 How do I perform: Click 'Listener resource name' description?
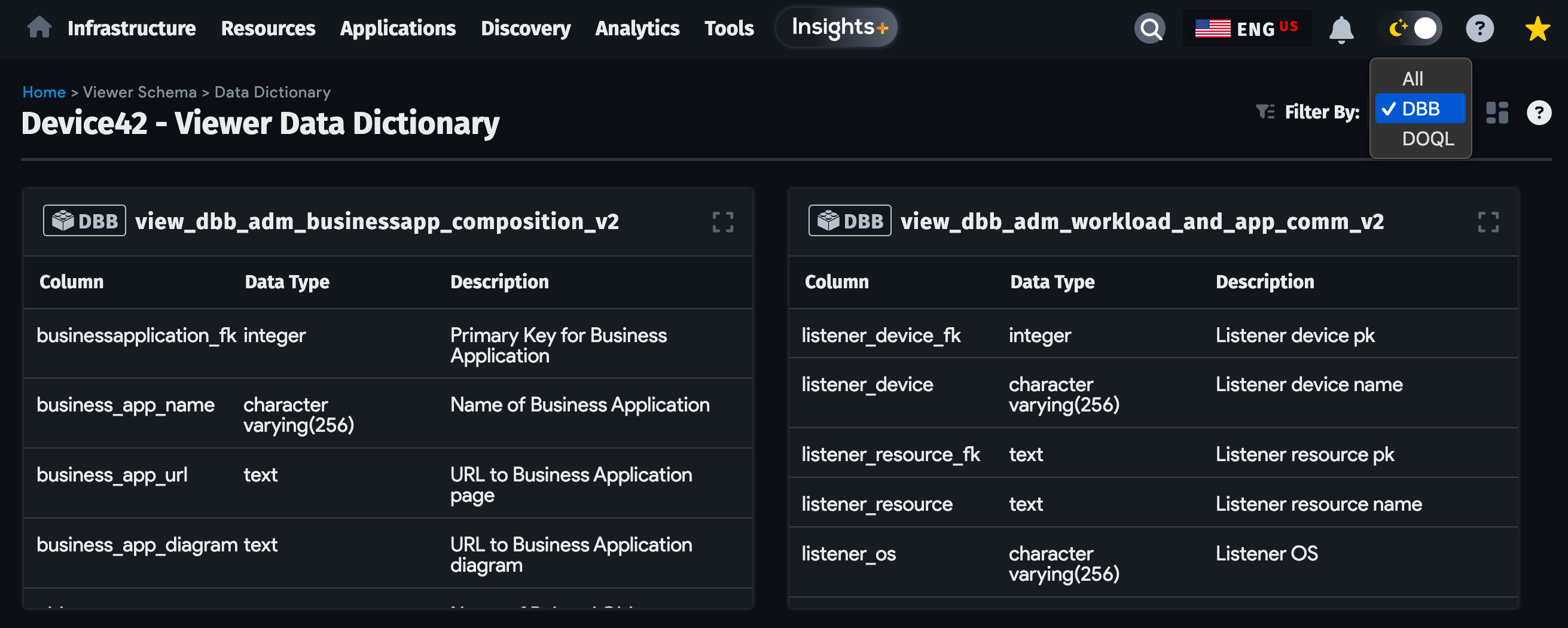[x=1319, y=504]
